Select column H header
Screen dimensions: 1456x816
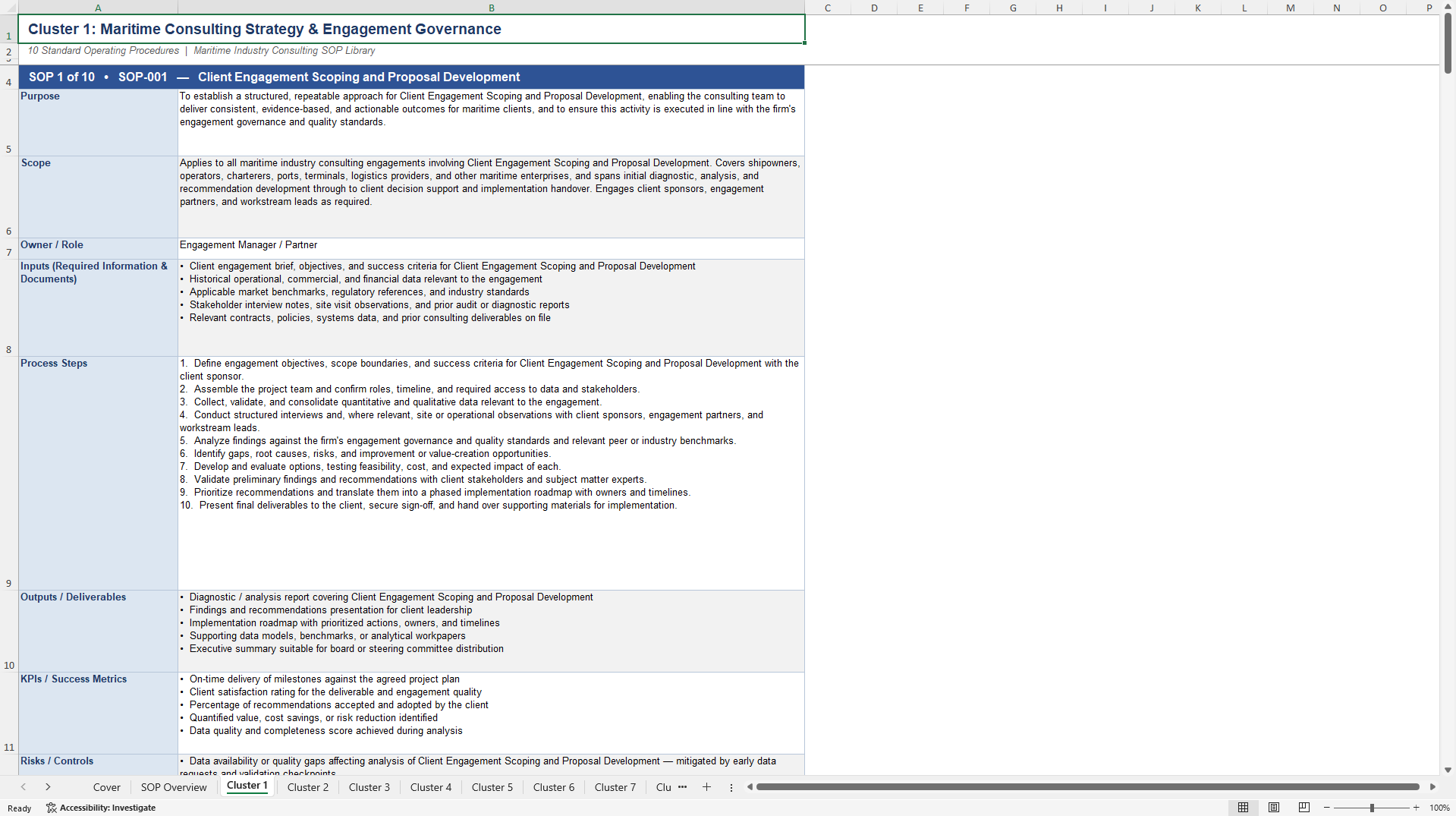[1059, 8]
